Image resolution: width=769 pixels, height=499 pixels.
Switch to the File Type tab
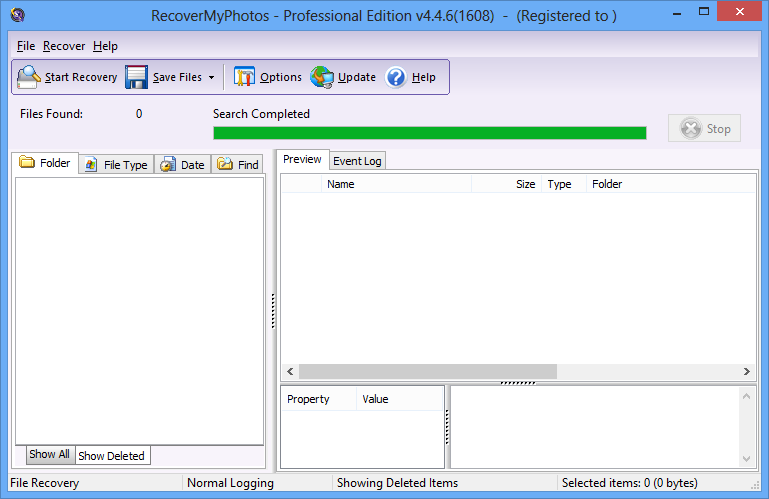[116, 165]
